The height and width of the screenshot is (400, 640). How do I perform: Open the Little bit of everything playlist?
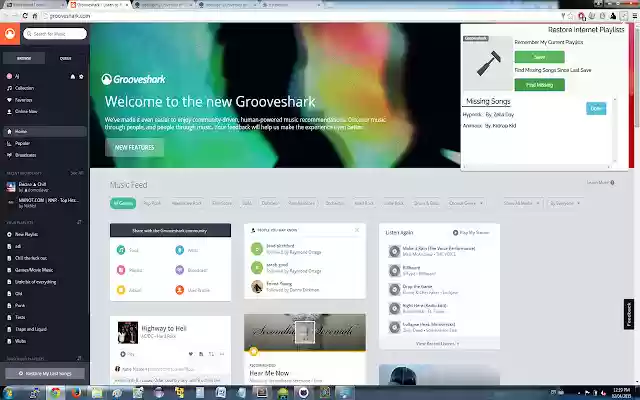click(35, 282)
